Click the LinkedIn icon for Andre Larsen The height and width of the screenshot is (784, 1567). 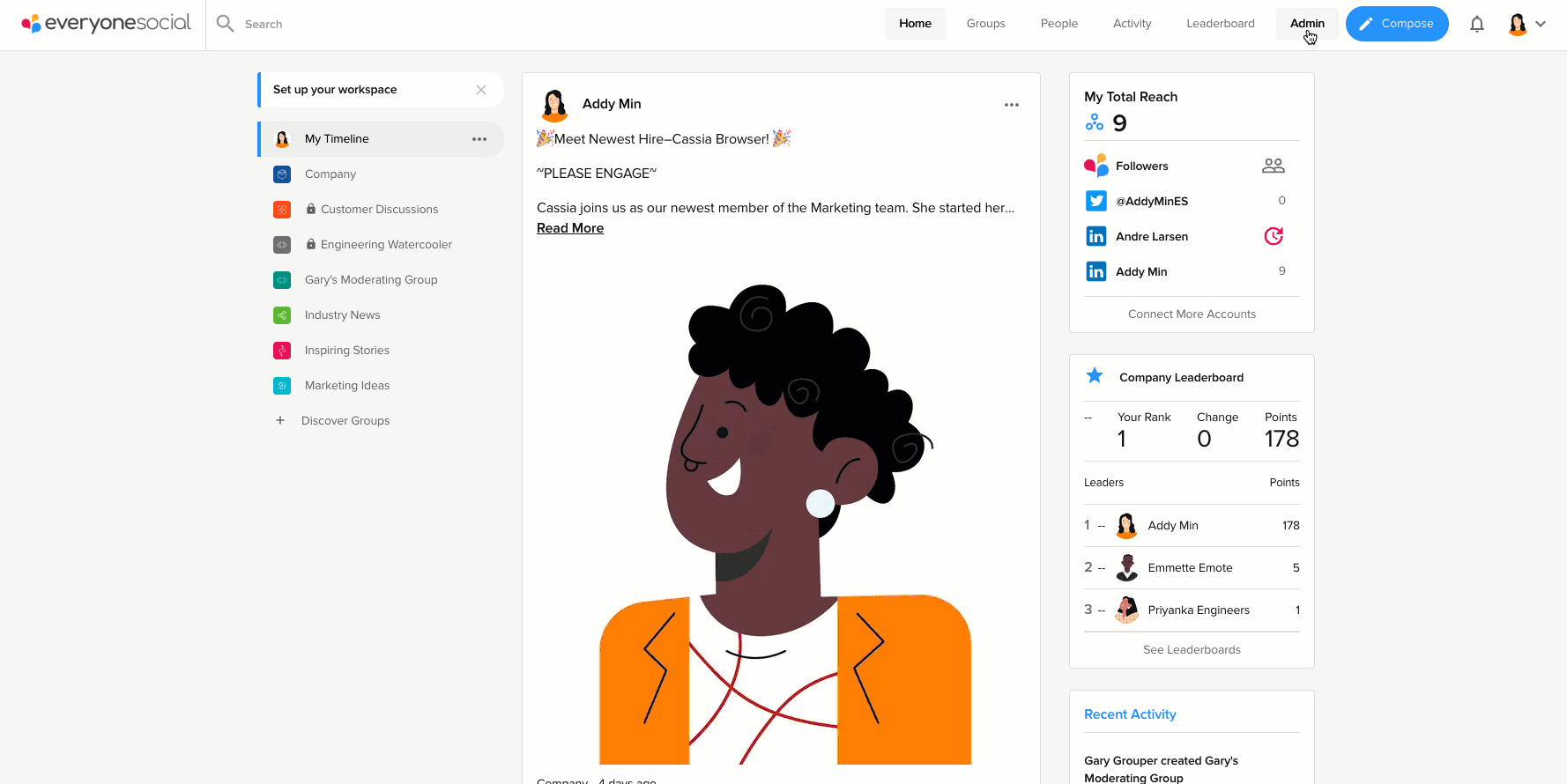pyautogui.click(x=1096, y=236)
